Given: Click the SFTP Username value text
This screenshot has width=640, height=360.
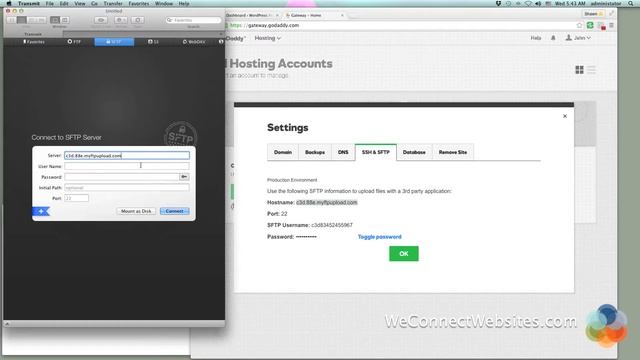Looking at the screenshot, I should pos(332,225).
